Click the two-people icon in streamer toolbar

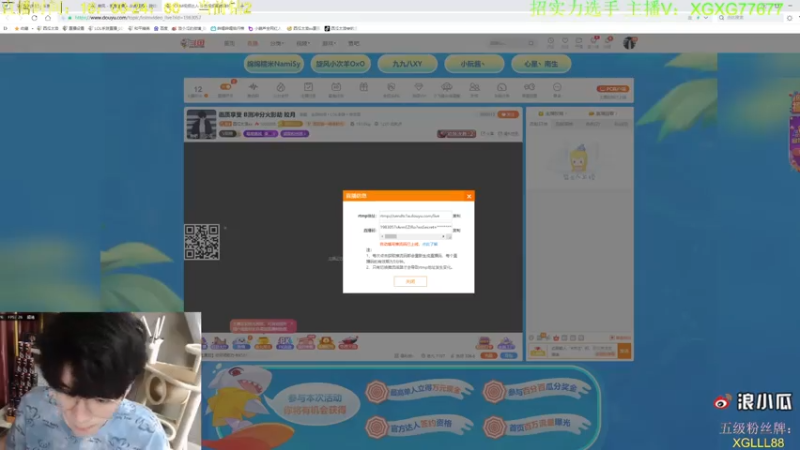(x=474, y=87)
